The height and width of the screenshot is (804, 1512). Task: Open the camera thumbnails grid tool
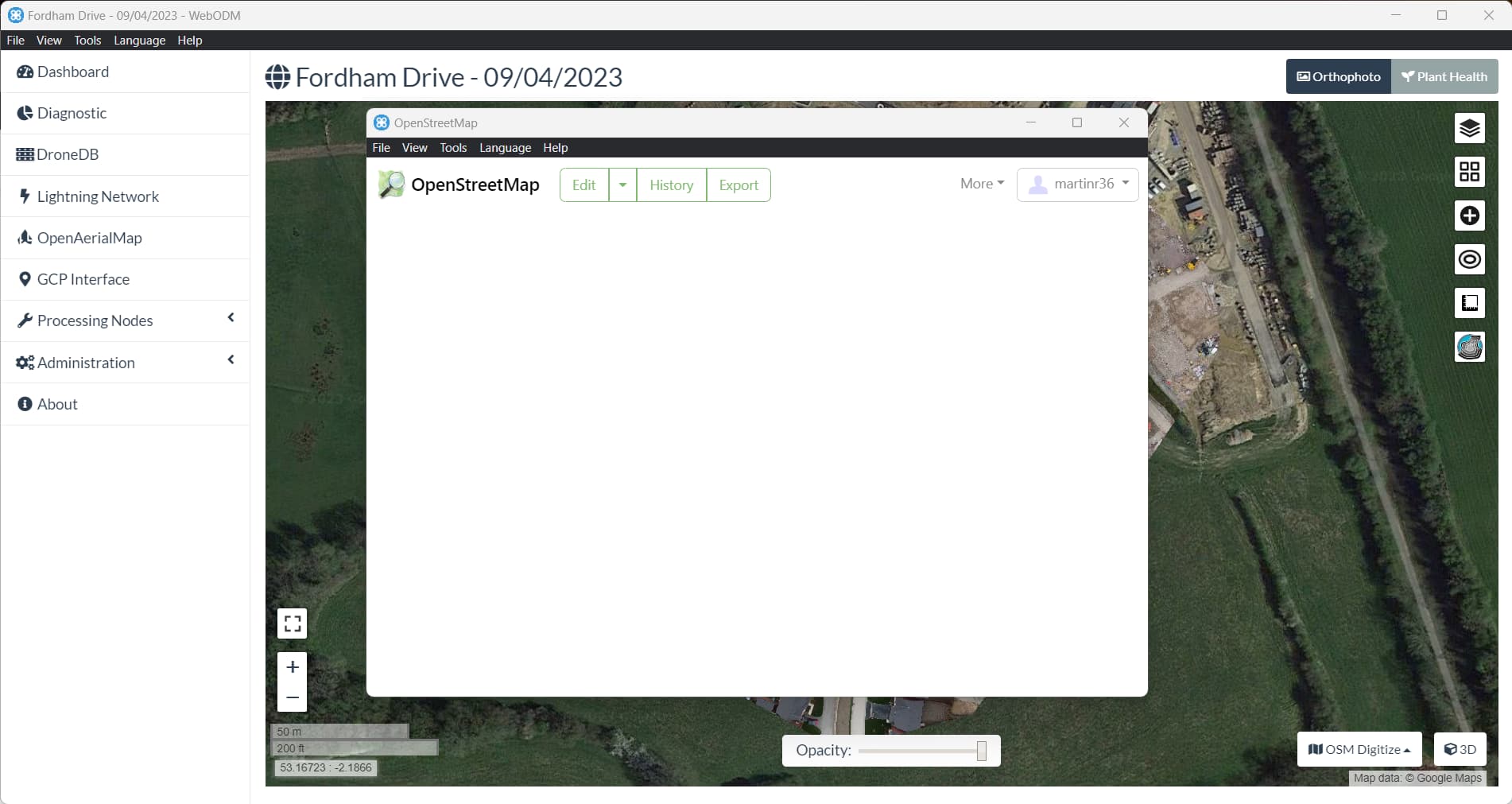pos(1470,172)
